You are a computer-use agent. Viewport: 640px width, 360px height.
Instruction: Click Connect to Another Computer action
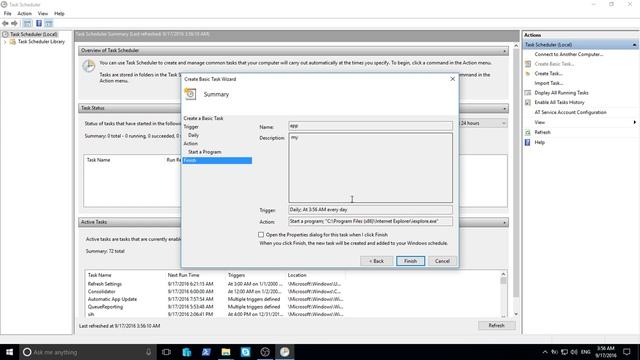click(x=569, y=54)
